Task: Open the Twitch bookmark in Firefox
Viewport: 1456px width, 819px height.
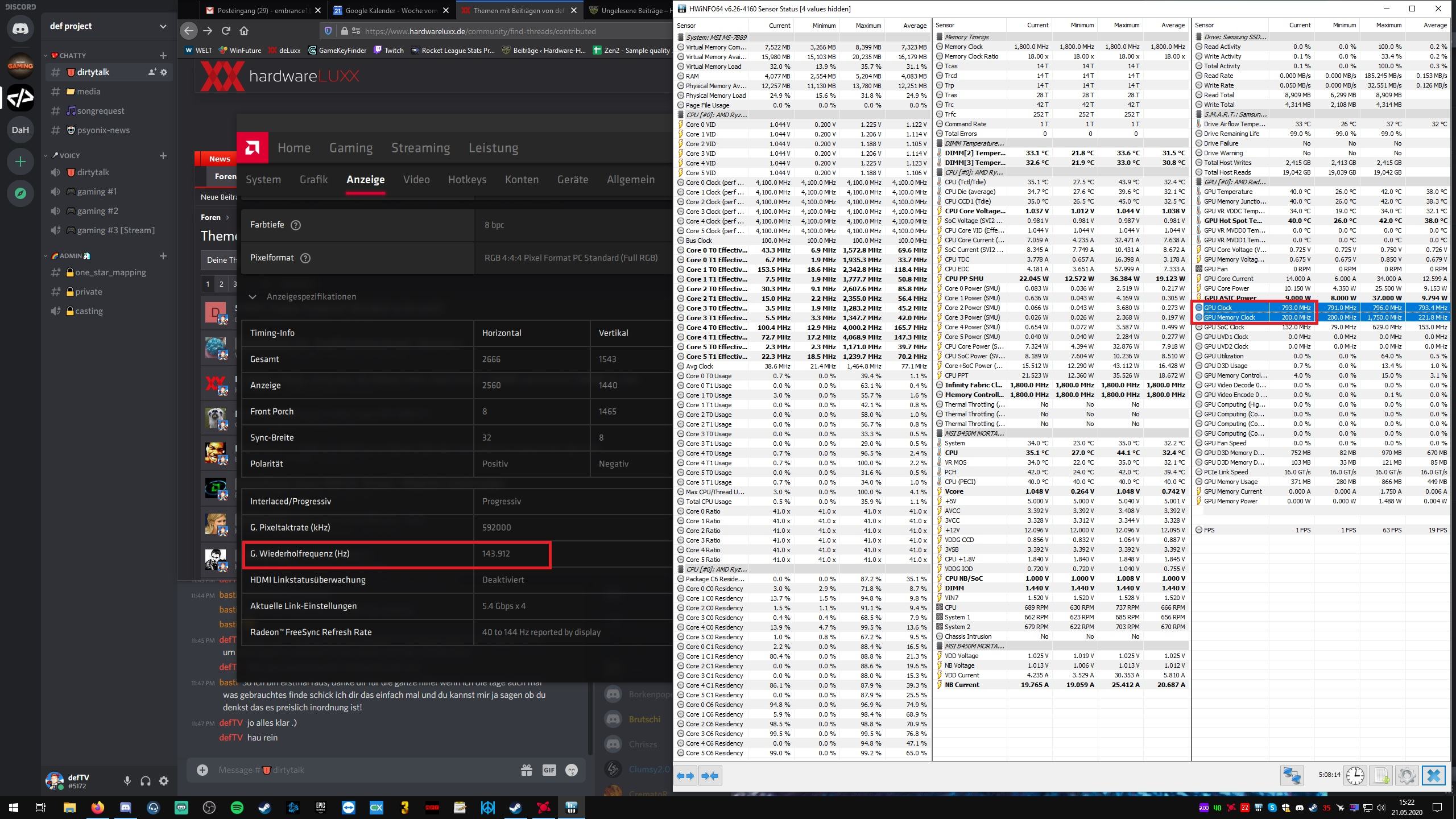Action: pyautogui.click(x=388, y=50)
